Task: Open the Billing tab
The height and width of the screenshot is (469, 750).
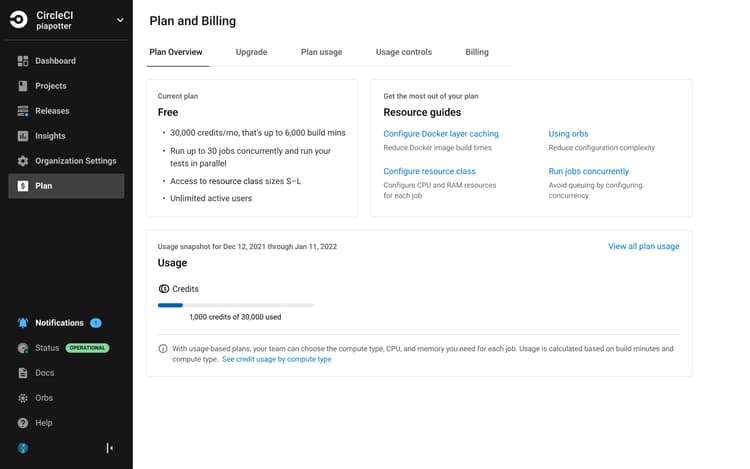Action: (x=477, y=52)
